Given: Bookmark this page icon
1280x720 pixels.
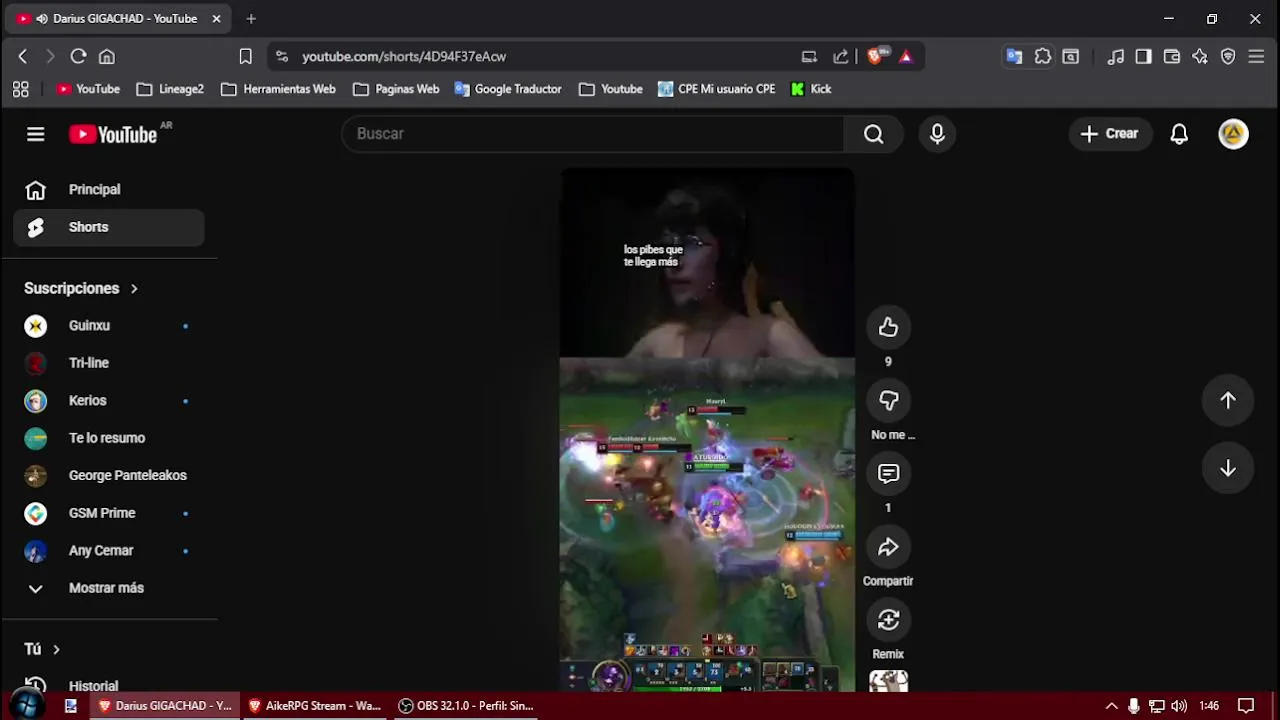Looking at the screenshot, I should (245, 57).
